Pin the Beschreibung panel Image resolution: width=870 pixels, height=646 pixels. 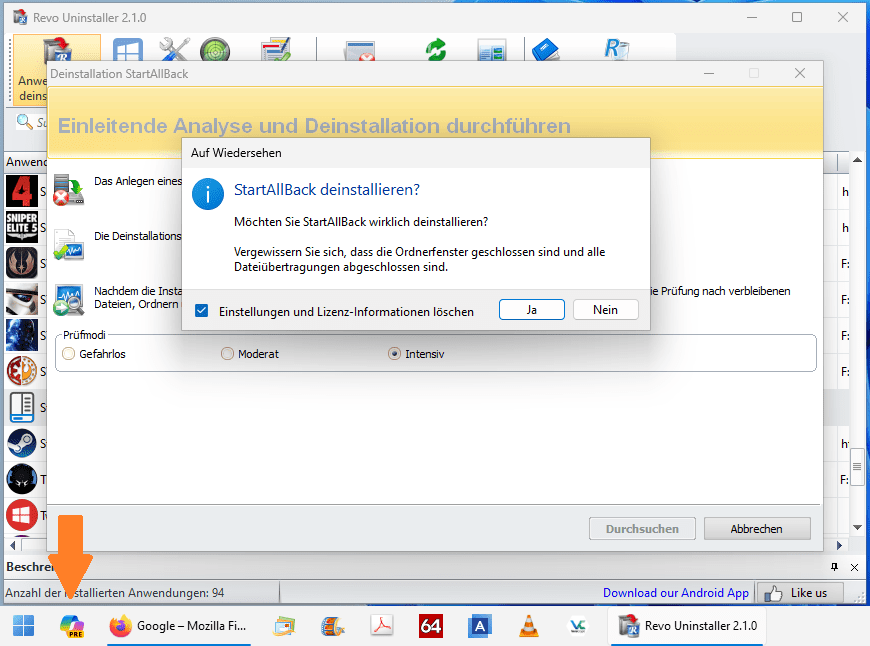pos(834,567)
